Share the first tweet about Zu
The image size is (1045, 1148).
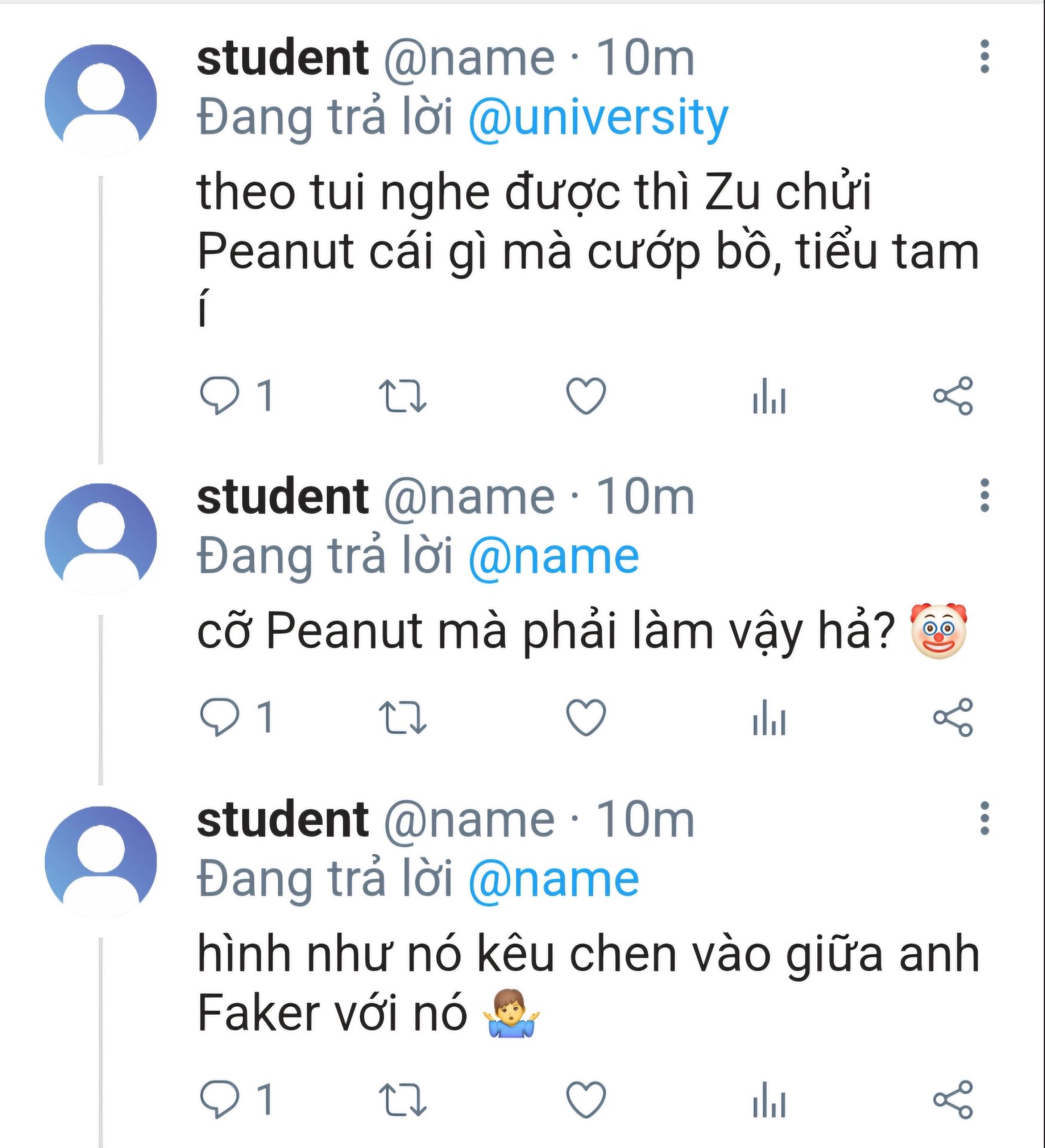coord(953,396)
